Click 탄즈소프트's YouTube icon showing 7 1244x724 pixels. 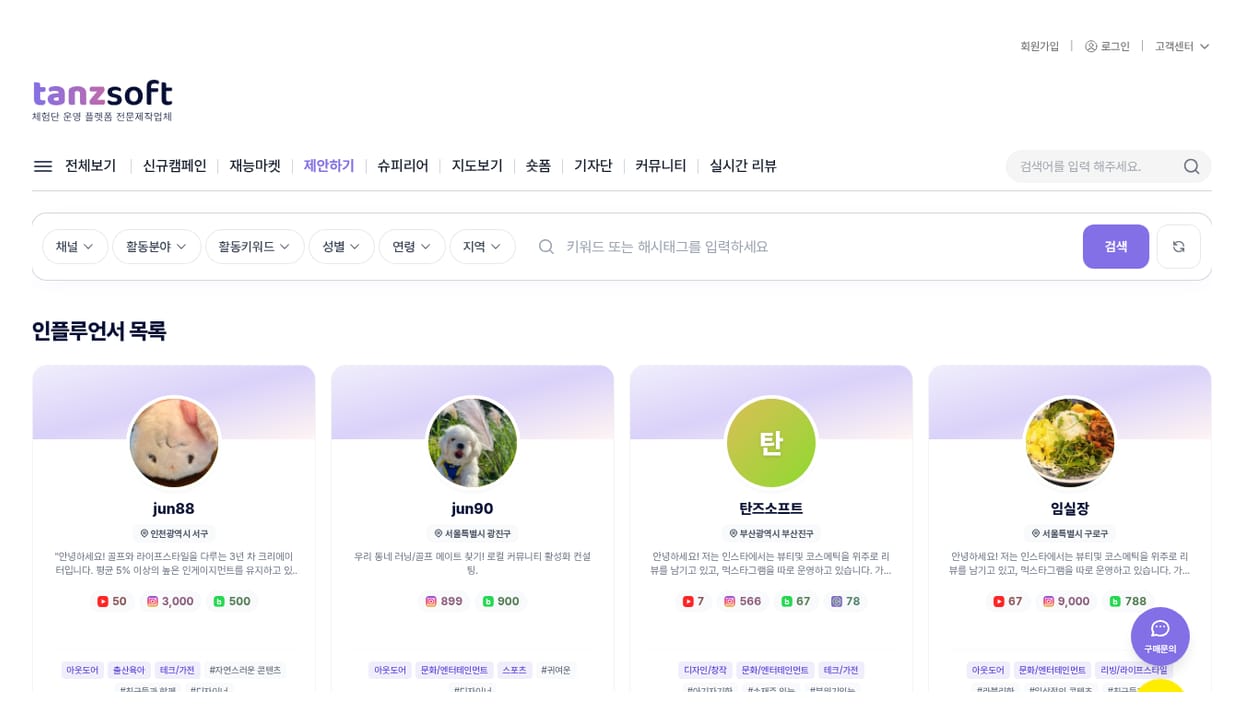tap(688, 601)
